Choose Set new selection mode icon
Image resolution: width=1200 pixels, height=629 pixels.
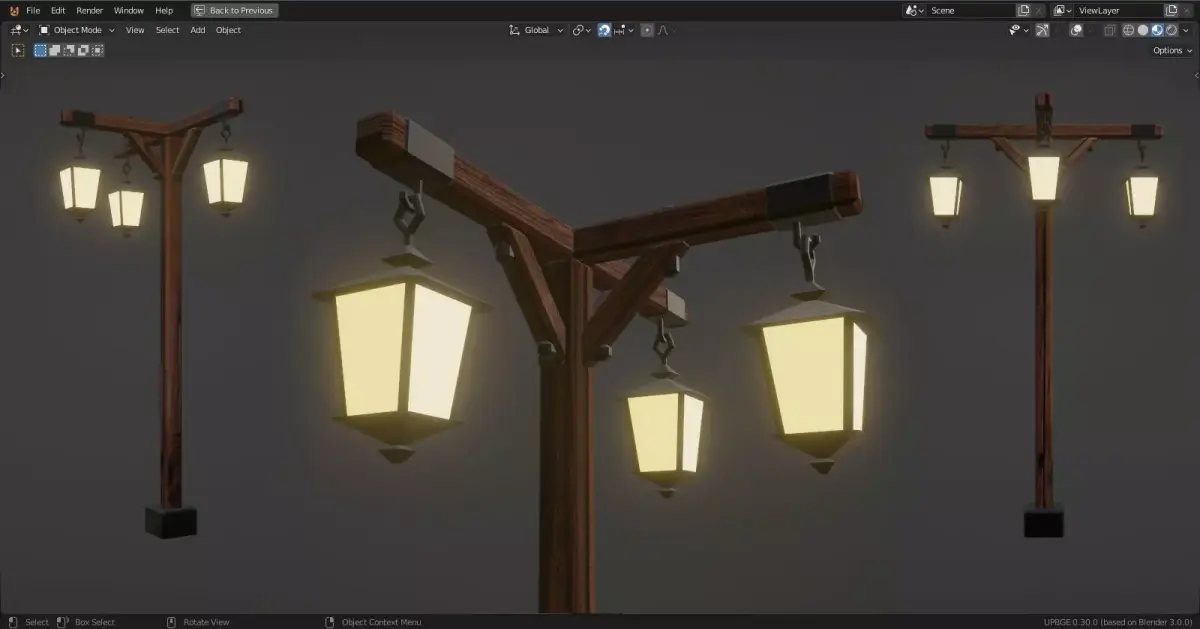[41, 50]
